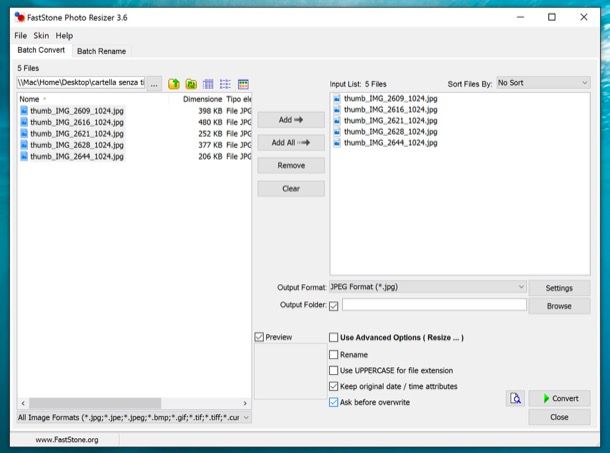The height and width of the screenshot is (453, 610).
Task: Select thumb_IMG_2609_1024.jpg name in source list
Action: (77, 111)
